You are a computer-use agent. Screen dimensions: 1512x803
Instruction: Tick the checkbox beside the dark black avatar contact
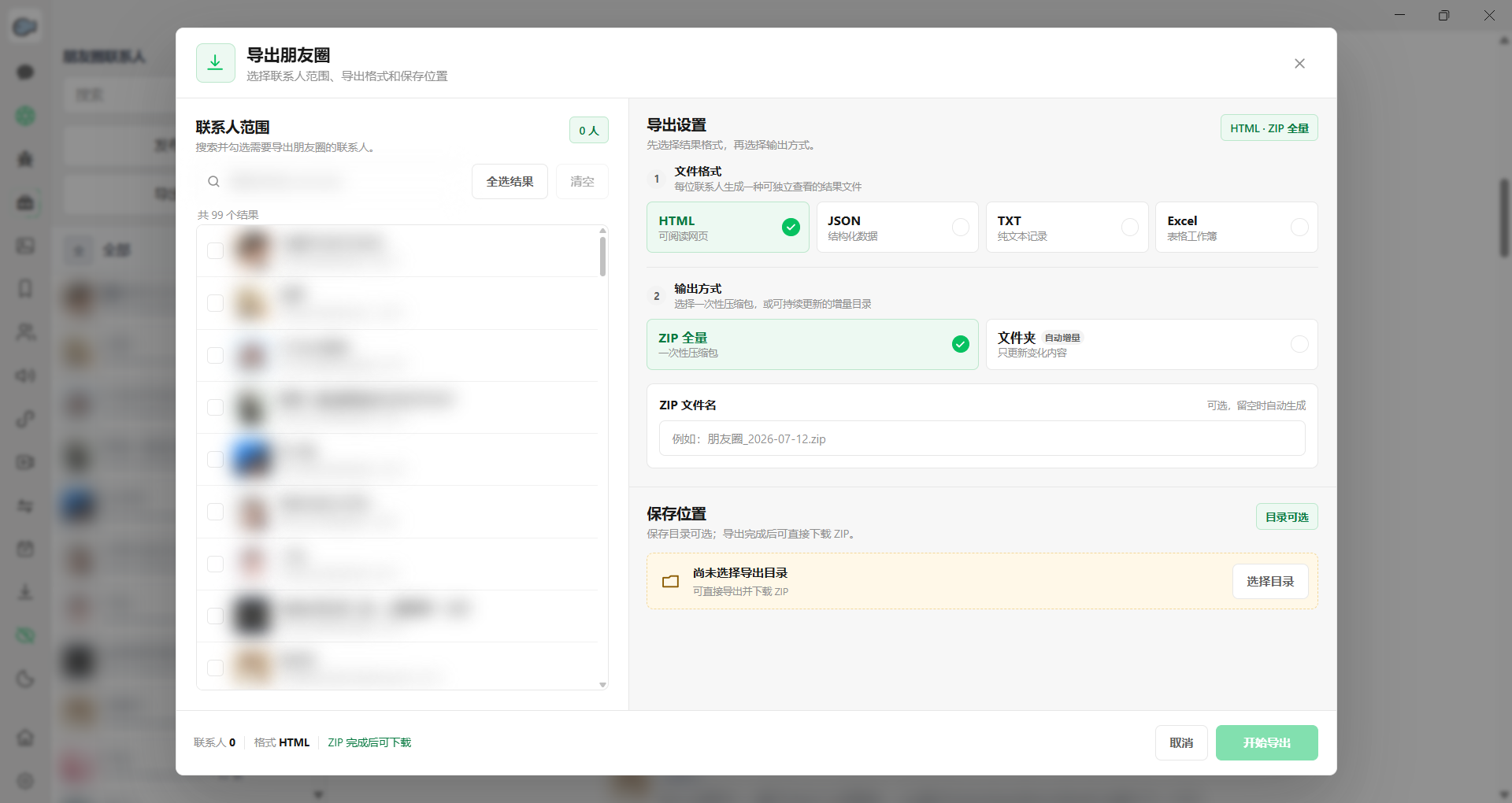pyautogui.click(x=215, y=616)
